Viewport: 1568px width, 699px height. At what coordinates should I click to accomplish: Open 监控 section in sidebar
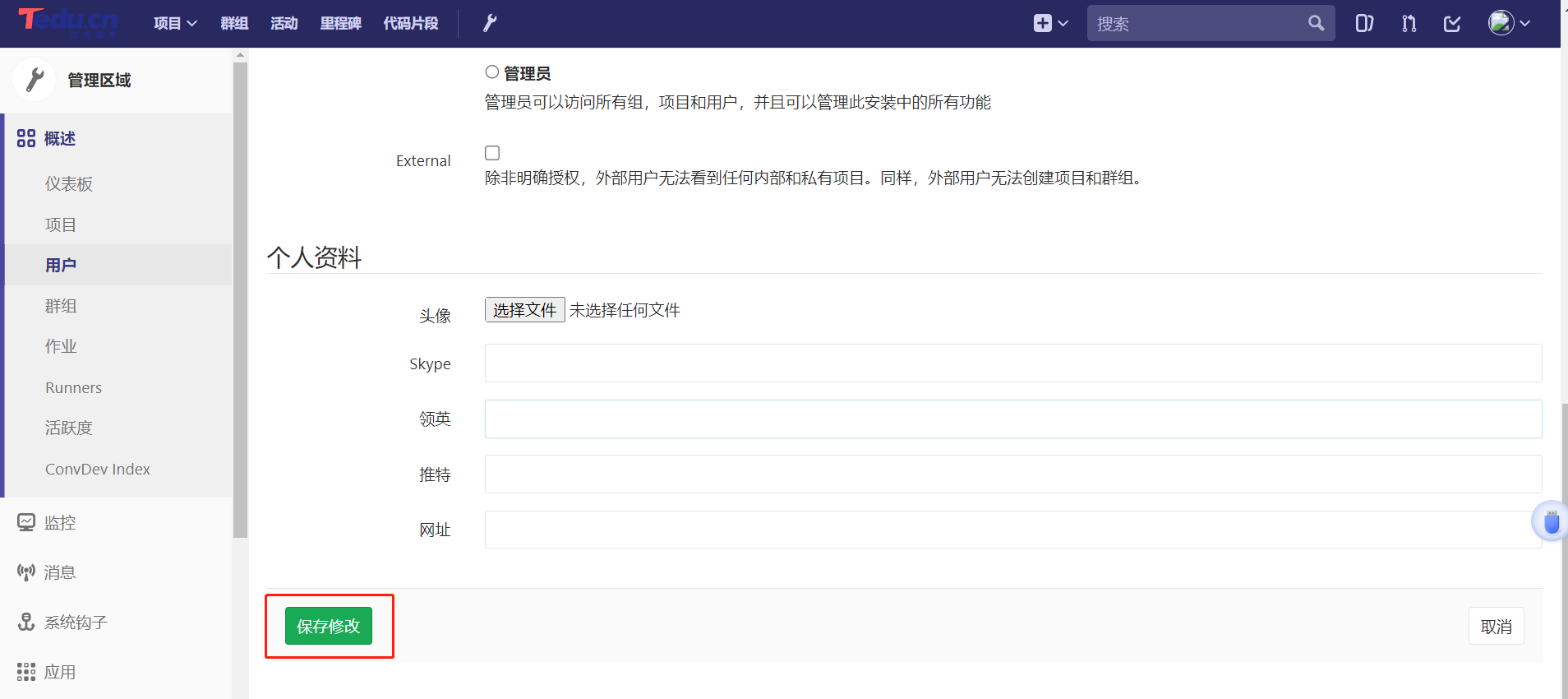(x=59, y=523)
